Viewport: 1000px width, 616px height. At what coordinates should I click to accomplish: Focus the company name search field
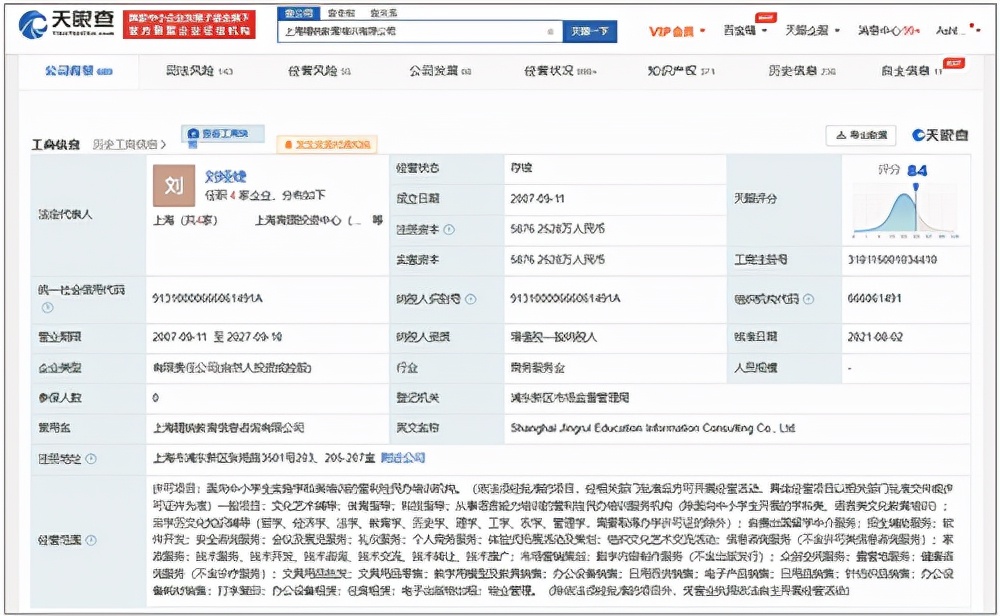coord(420,31)
